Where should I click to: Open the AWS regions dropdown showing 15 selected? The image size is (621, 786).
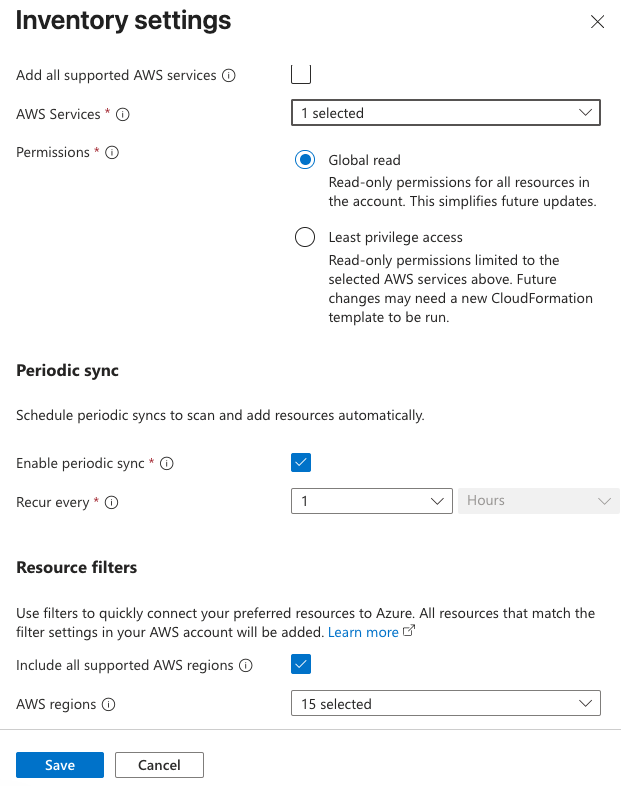click(445, 704)
